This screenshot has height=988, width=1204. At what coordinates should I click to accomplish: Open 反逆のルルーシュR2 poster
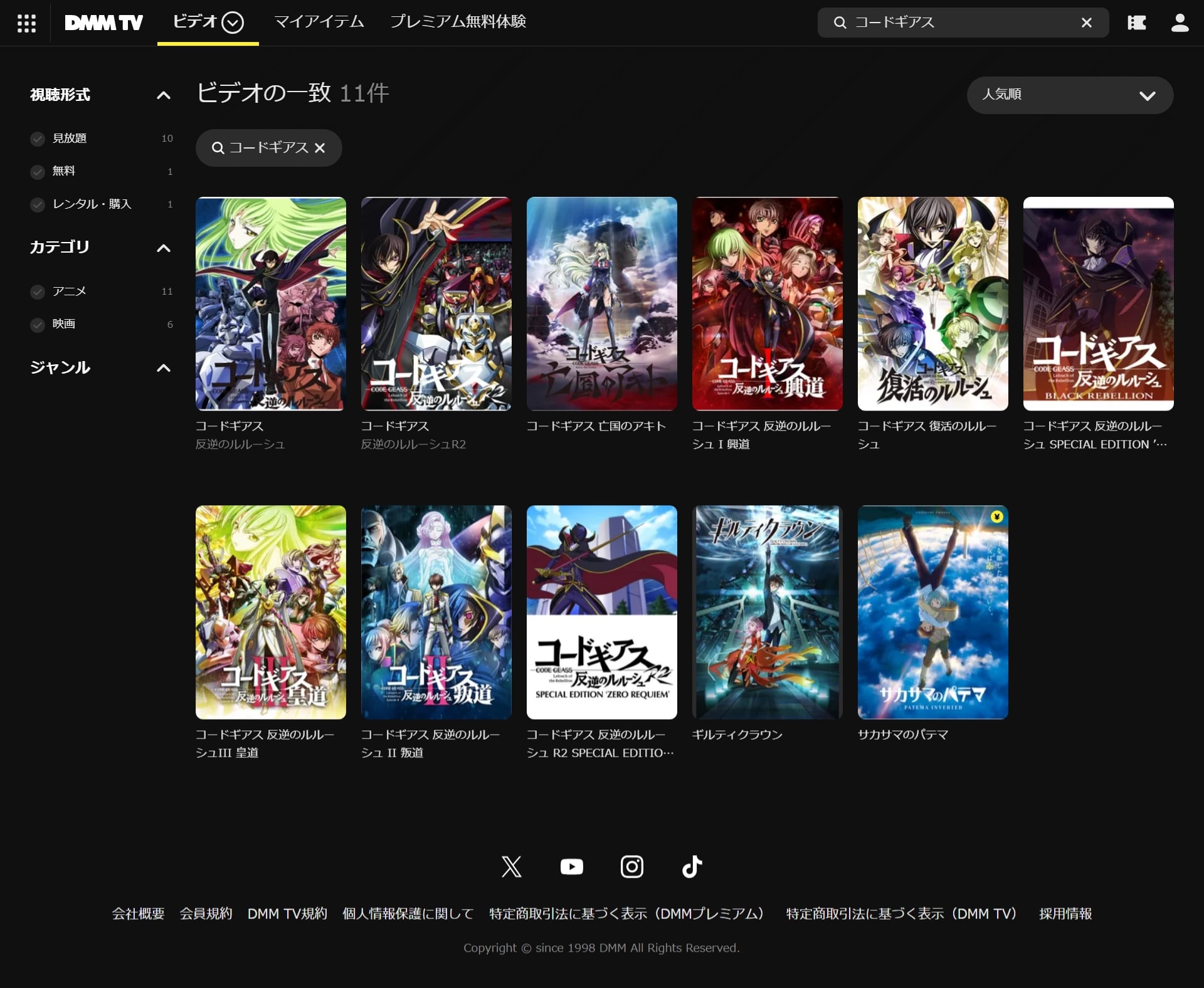436,304
